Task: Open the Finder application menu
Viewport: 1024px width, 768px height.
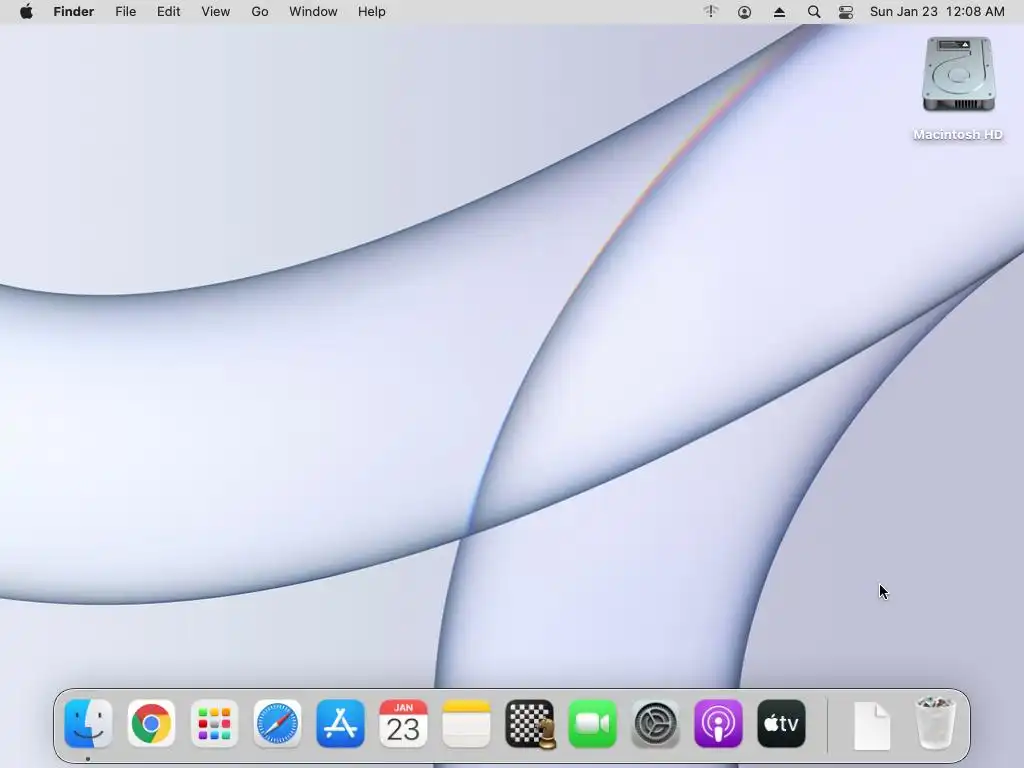Action: tap(74, 12)
